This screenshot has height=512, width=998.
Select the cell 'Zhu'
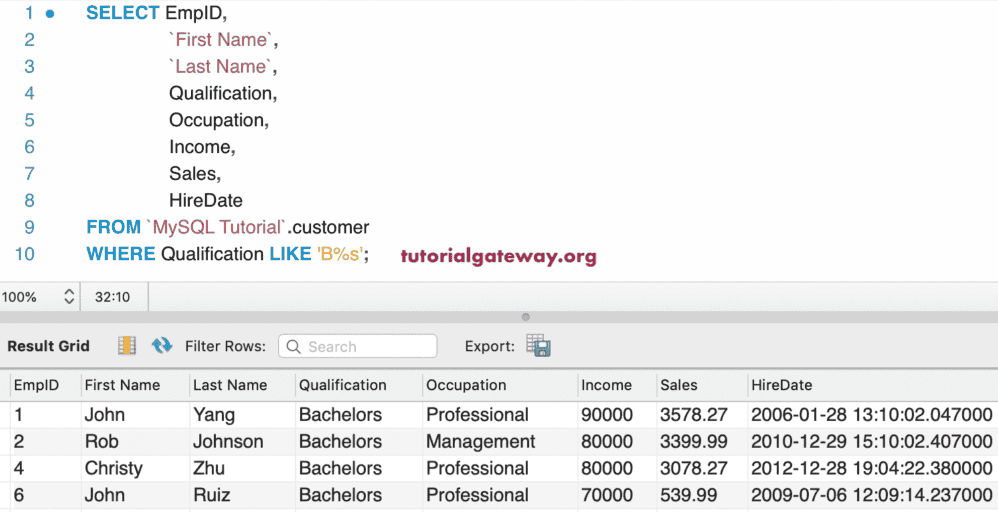pyautogui.click(x=209, y=468)
